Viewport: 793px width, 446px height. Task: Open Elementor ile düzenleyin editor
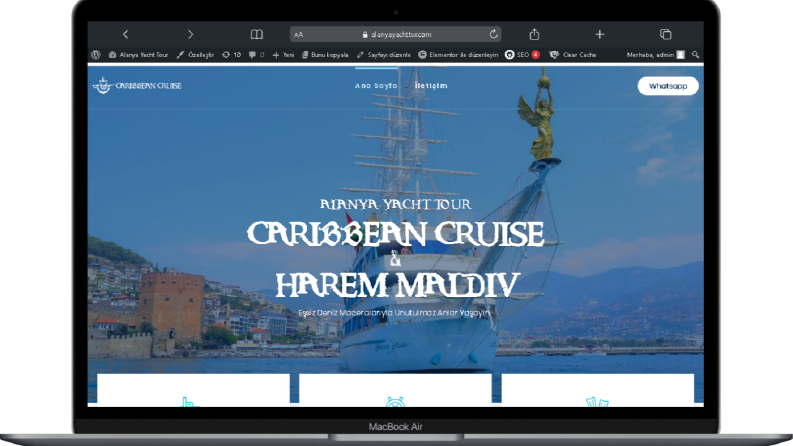coord(458,55)
